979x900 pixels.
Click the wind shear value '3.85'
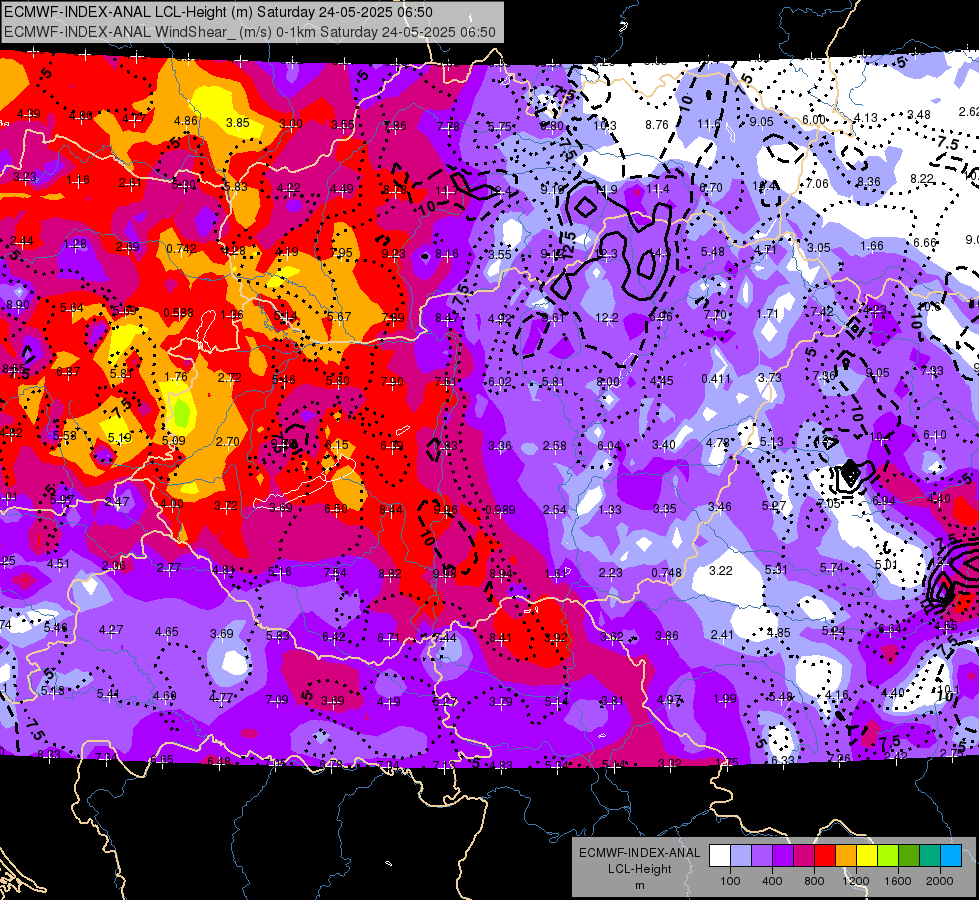pos(238,122)
